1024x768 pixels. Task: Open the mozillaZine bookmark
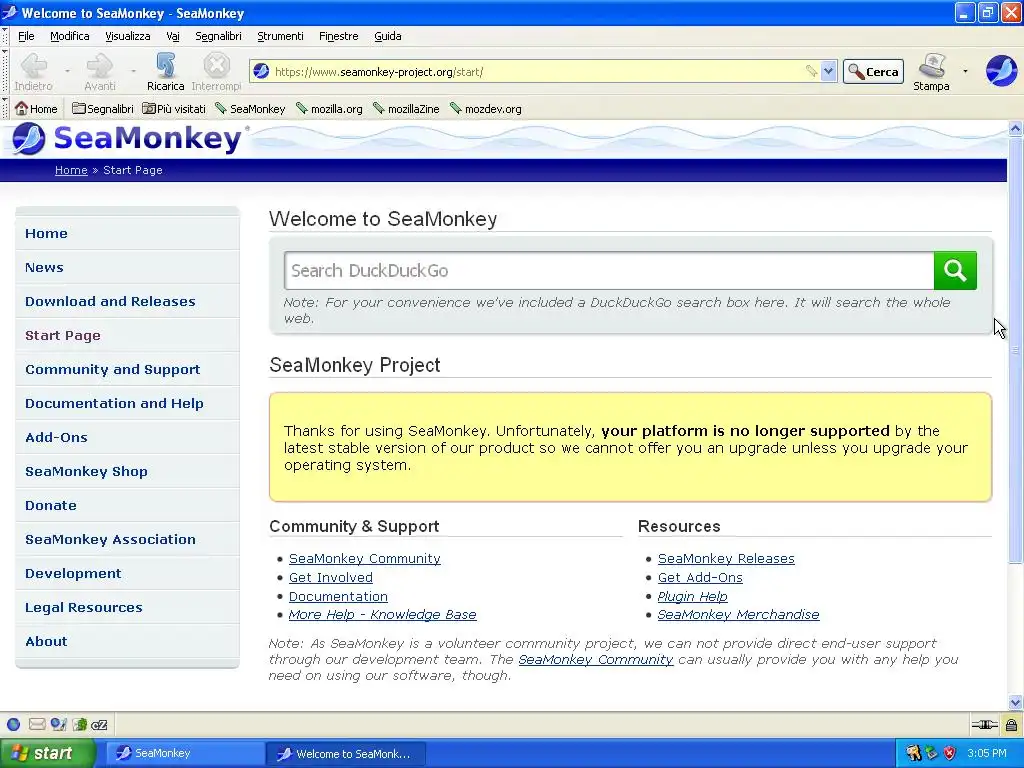(406, 109)
